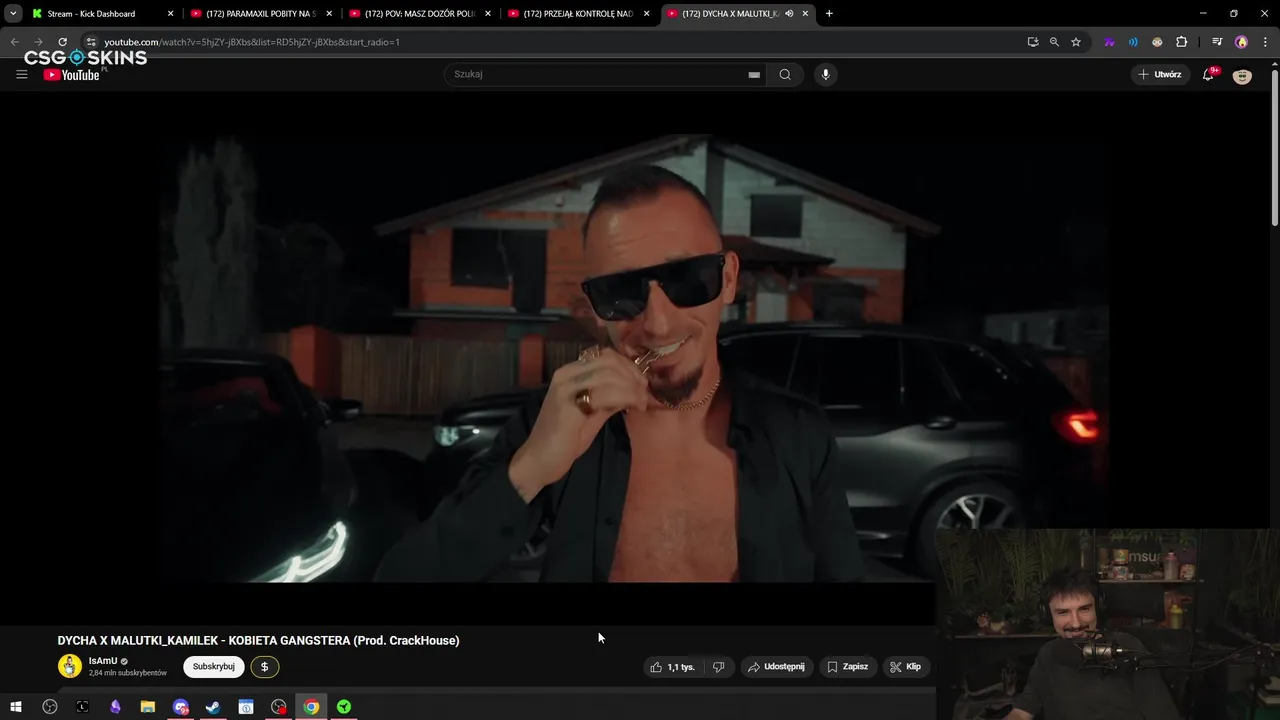This screenshot has height=720, width=1280.
Task: Click the dollar sign thanks button
Action: 264,667
